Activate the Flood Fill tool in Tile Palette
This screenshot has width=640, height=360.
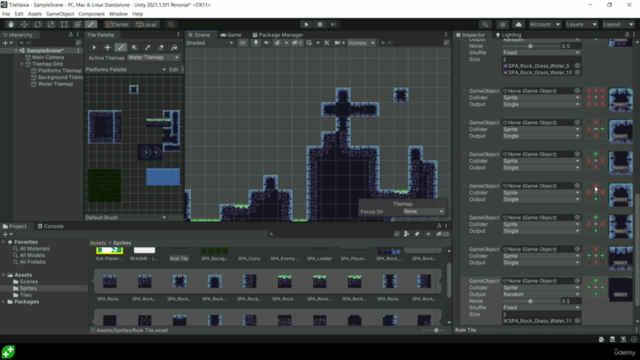[x=174, y=47]
